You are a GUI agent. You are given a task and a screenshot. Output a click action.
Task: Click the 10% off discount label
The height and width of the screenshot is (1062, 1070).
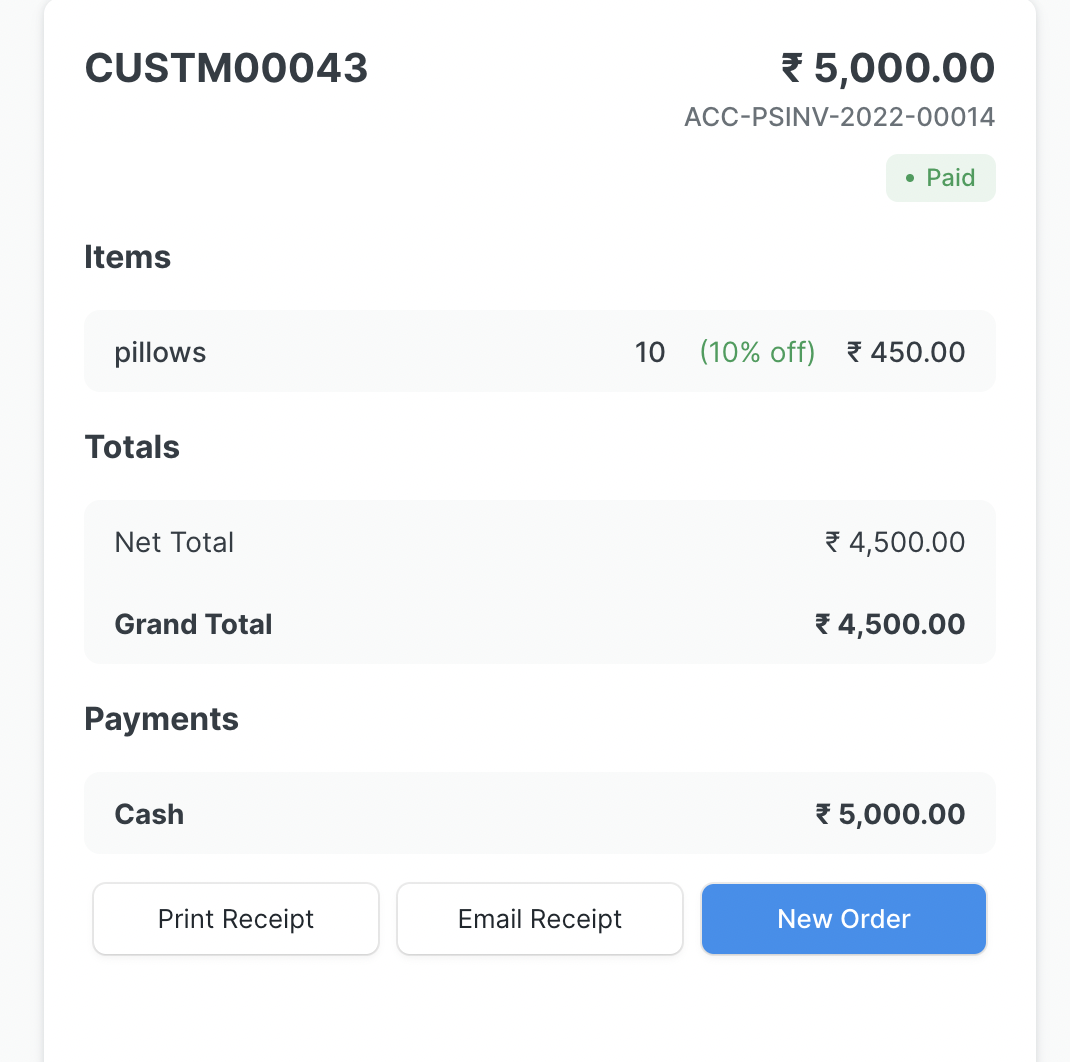(757, 352)
